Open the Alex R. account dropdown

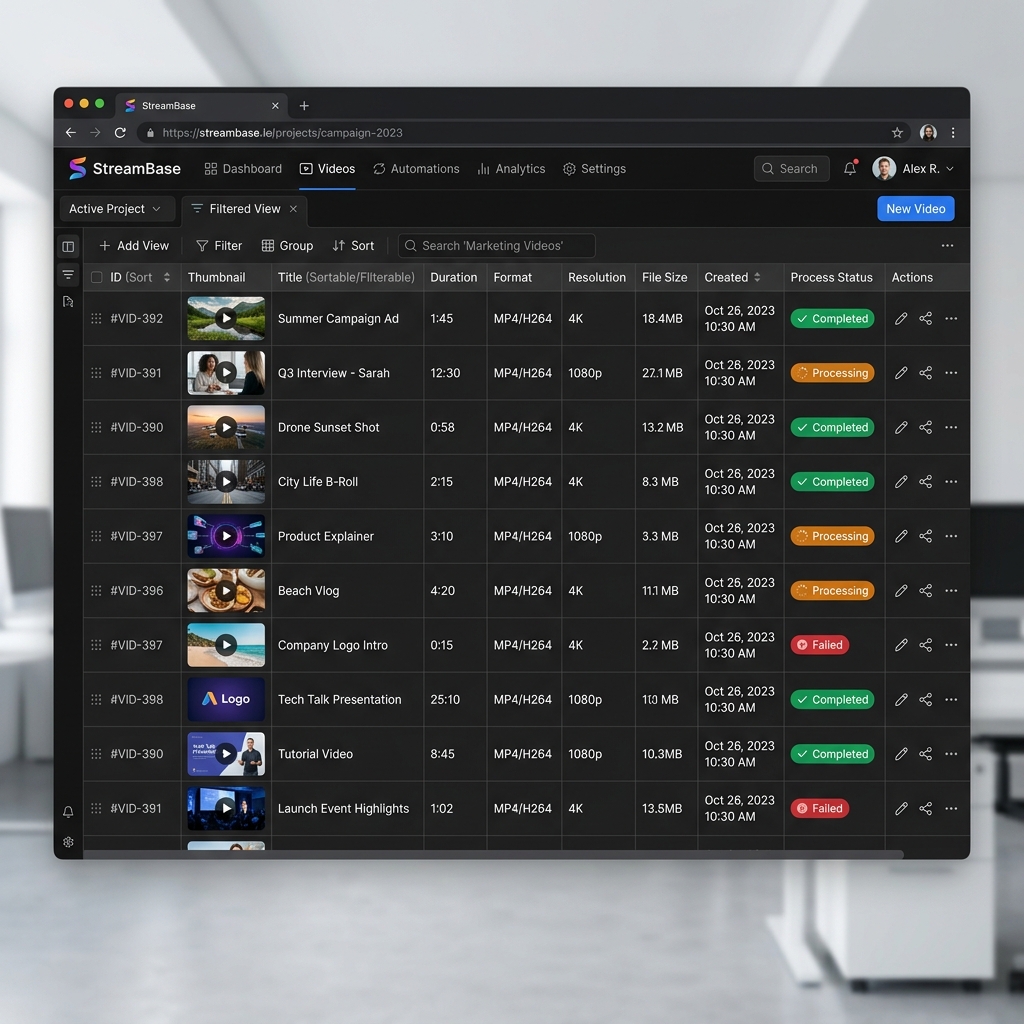tap(914, 168)
